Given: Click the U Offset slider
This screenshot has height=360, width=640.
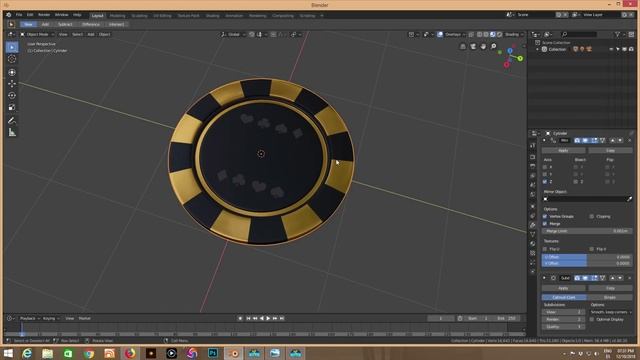Looking at the screenshot, I should click(x=587, y=257).
